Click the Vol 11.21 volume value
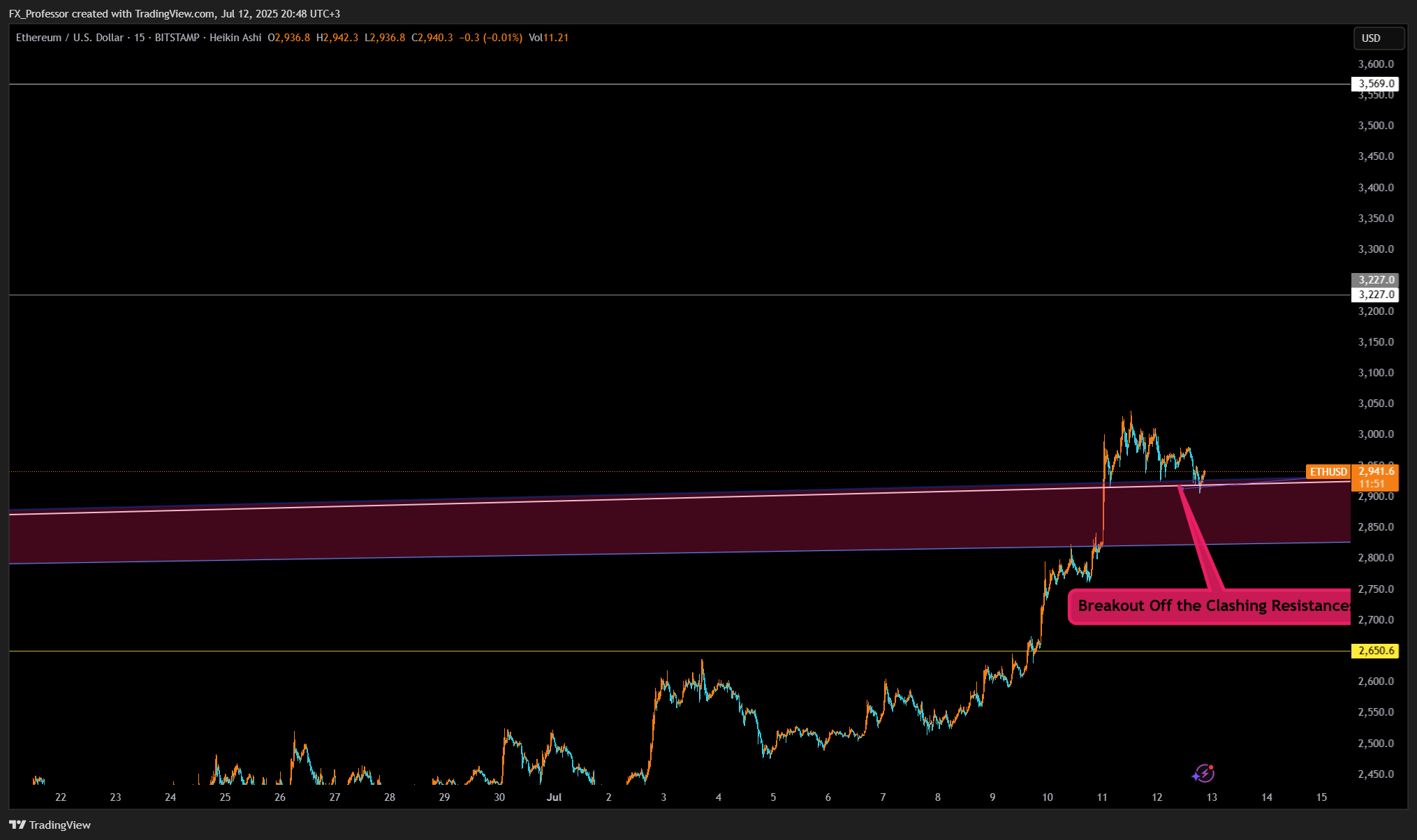Screen dimensions: 1417x840 click(x=548, y=38)
